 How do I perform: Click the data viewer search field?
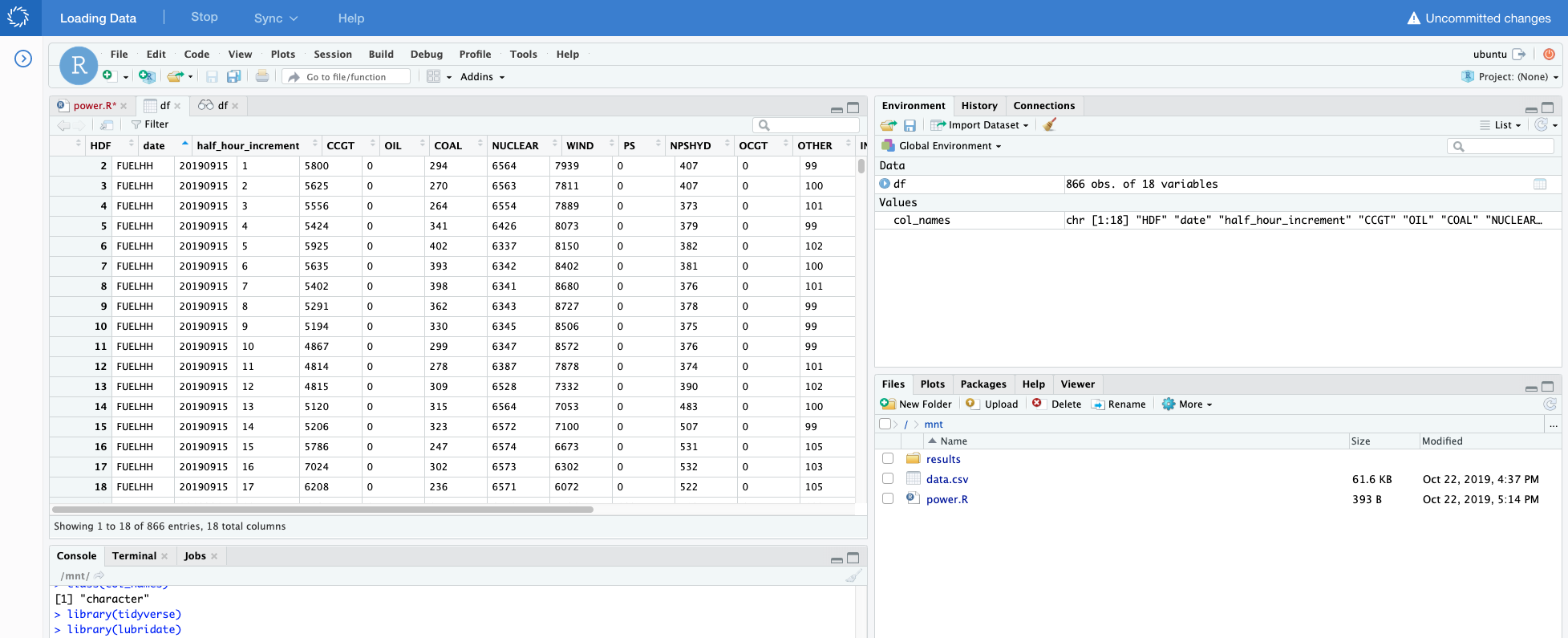(x=806, y=125)
